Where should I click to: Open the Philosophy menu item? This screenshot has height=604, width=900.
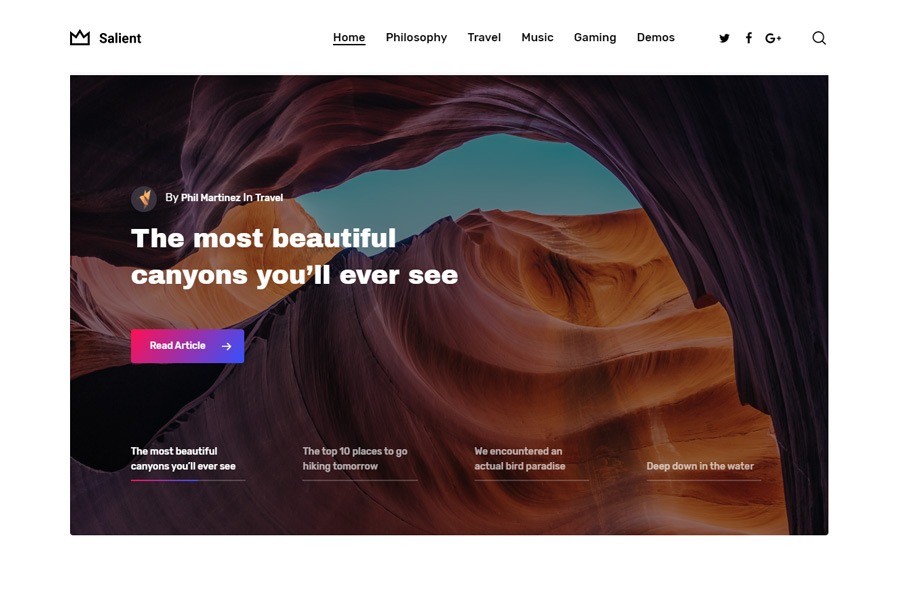coord(416,37)
